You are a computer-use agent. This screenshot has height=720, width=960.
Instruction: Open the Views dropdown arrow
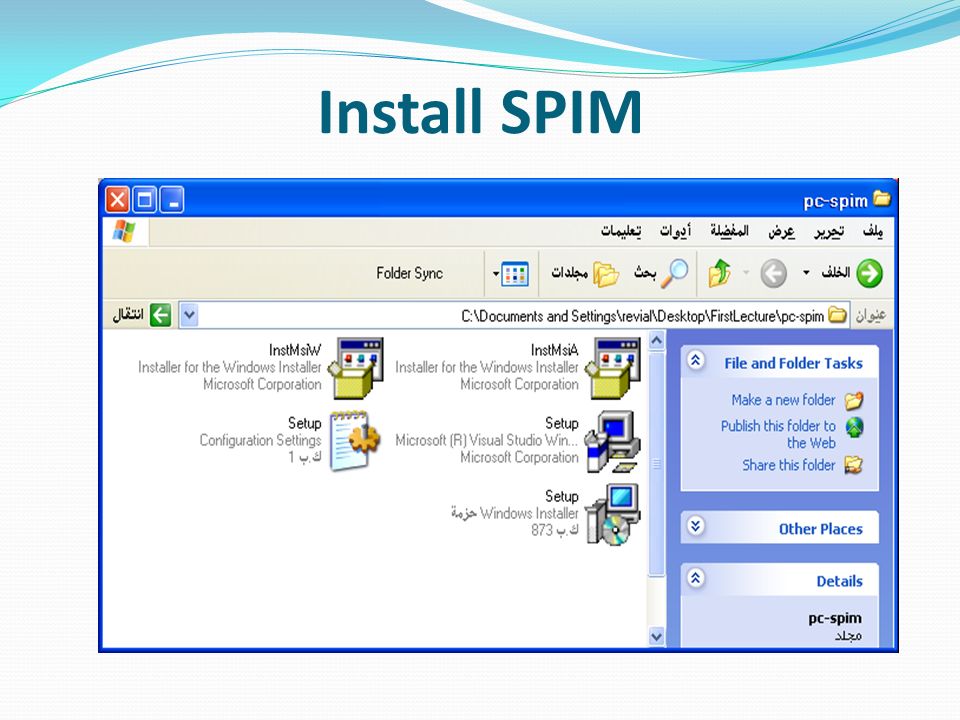(x=496, y=274)
